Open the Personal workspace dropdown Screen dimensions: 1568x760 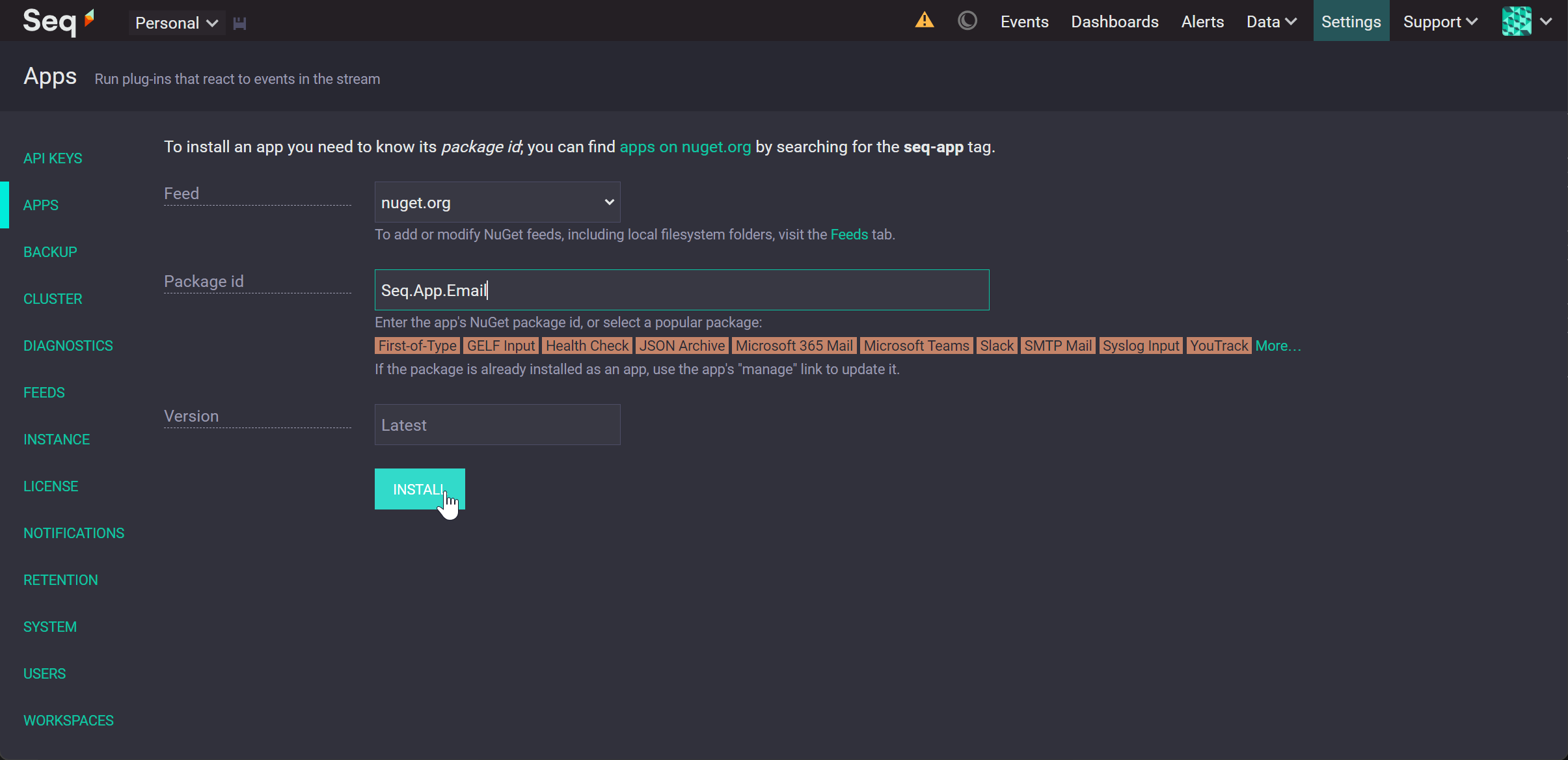pyautogui.click(x=176, y=23)
